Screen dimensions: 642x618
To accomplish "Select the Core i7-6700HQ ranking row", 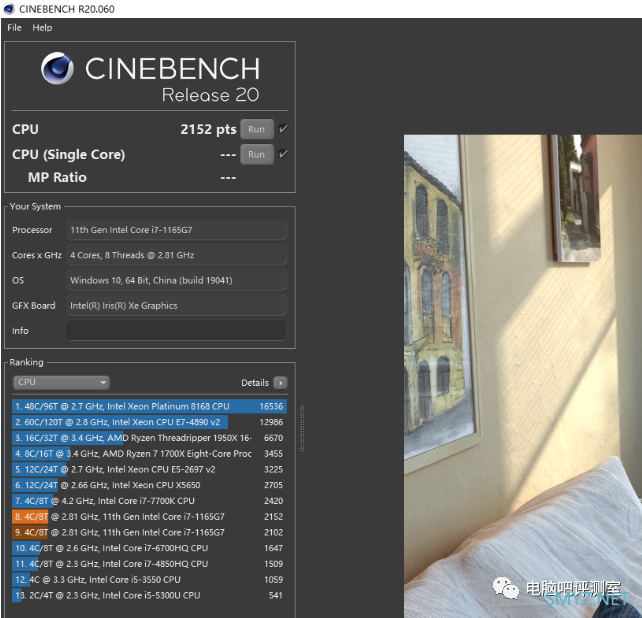I will click(x=149, y=548).
